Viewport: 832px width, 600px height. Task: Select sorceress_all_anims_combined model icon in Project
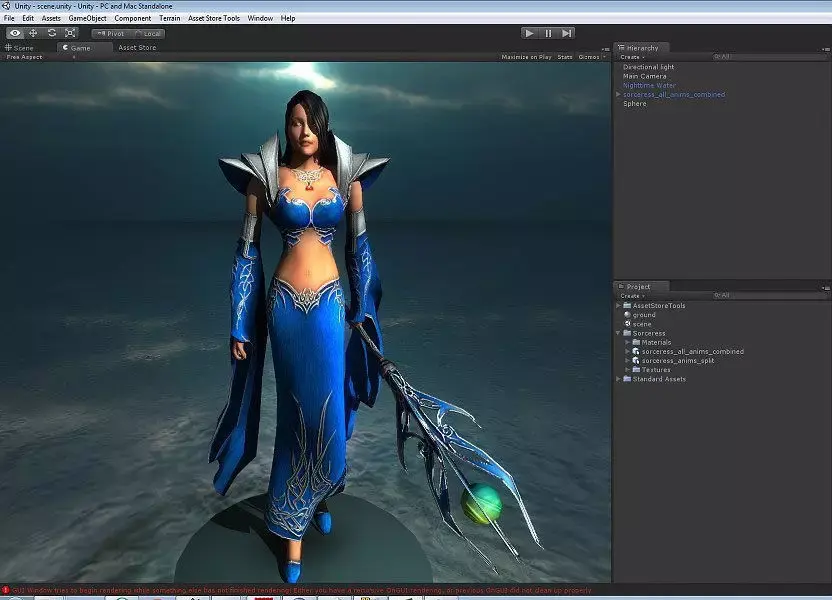click(x=636, y=351)
